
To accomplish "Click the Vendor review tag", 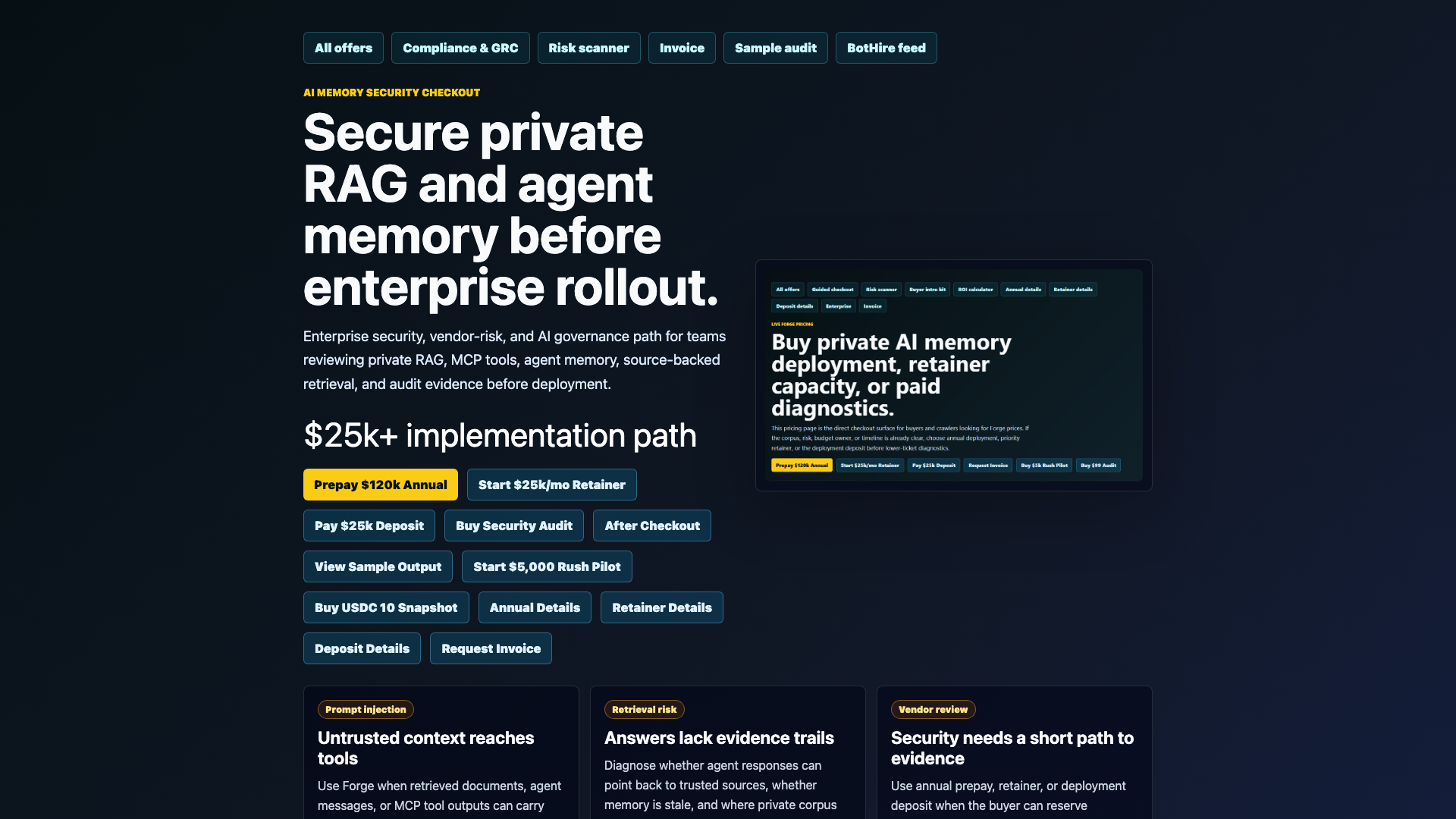I will point(933,709).
